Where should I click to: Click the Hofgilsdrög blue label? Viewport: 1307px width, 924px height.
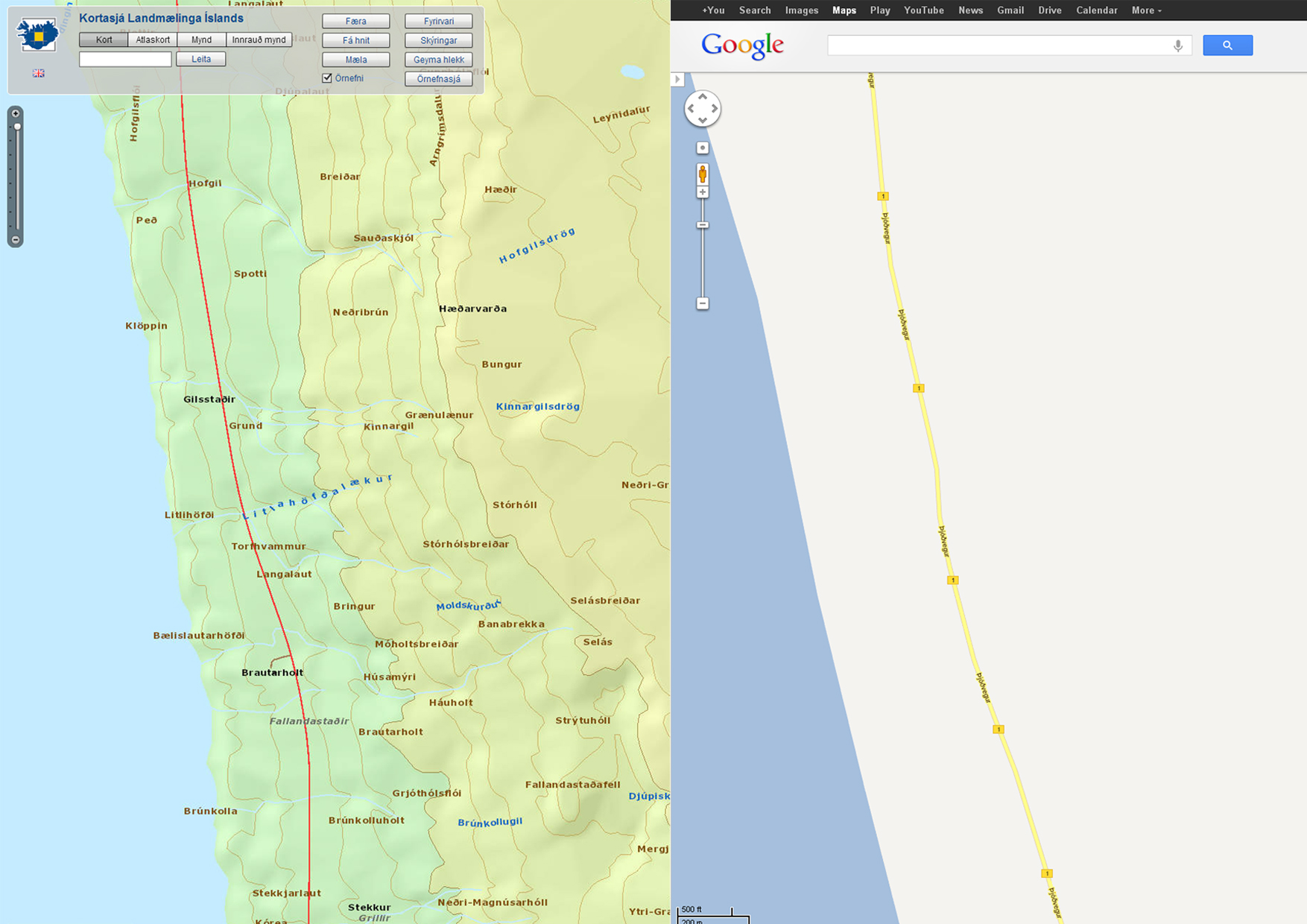tap(537, 246)
